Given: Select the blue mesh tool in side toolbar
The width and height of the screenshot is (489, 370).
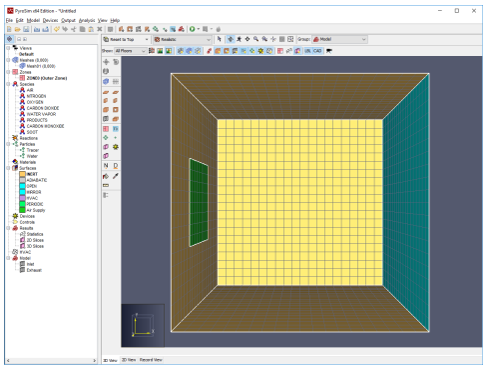Looking at the screenshot, I should pos(106,81).
